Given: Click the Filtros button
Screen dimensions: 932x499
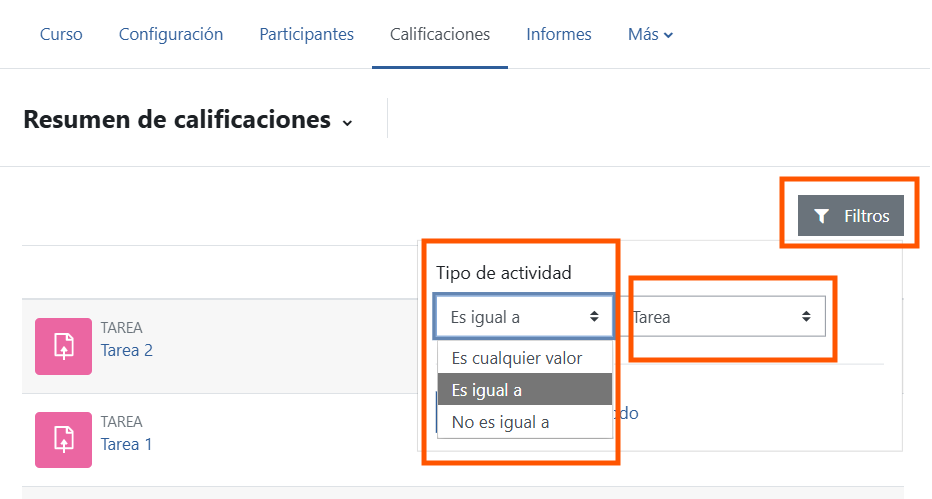Looking at the screenshot, I should pos(851,216).
